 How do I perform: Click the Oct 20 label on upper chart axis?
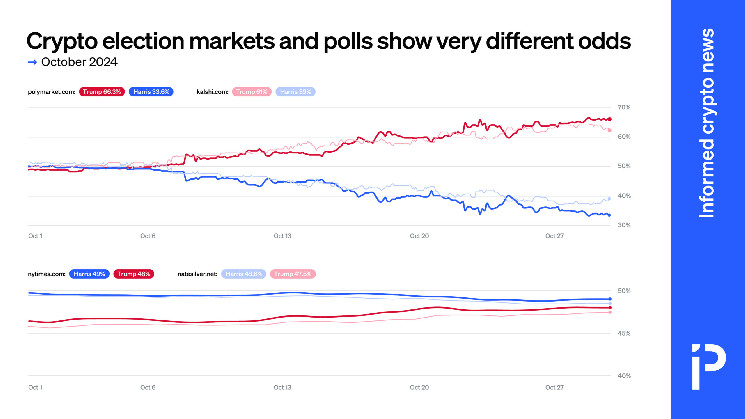click(x=421, y=236)
